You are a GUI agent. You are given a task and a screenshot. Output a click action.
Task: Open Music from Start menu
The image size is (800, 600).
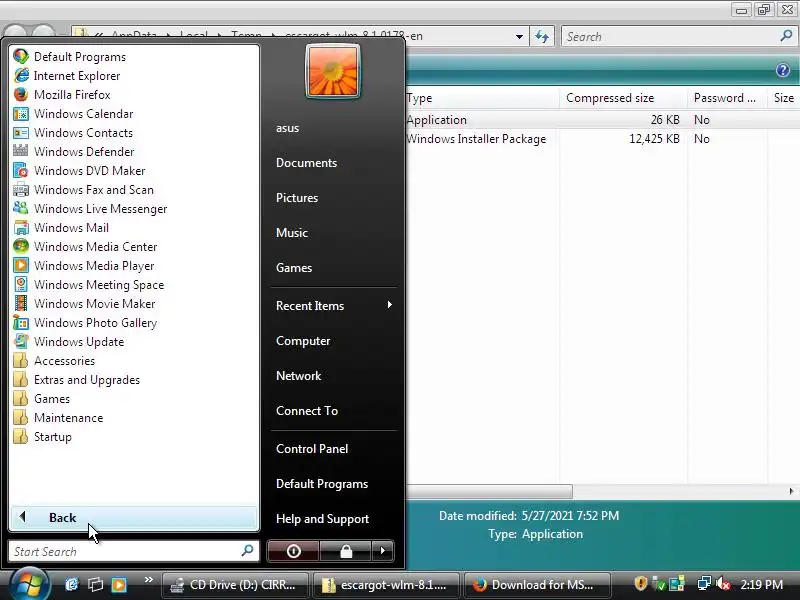(x=292, y=233)
